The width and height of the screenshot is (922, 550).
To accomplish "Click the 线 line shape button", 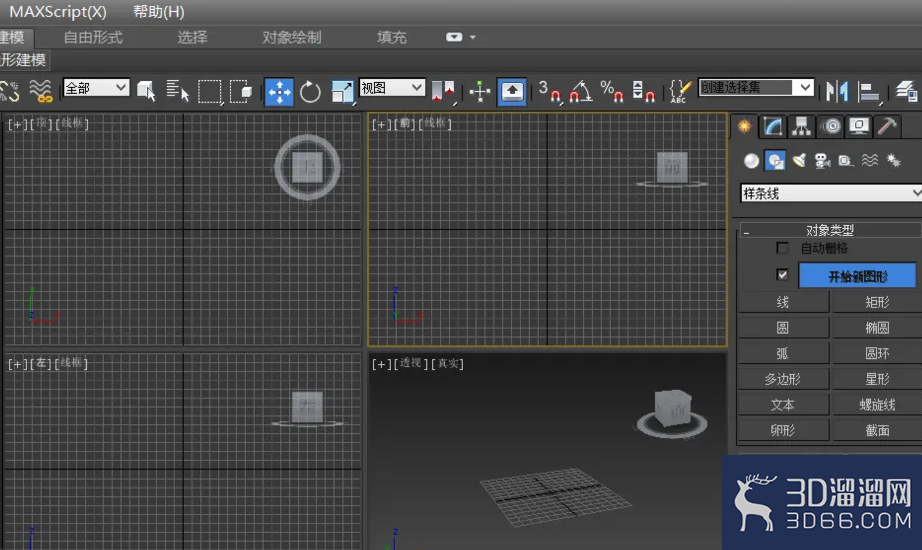I will point(783,302).
